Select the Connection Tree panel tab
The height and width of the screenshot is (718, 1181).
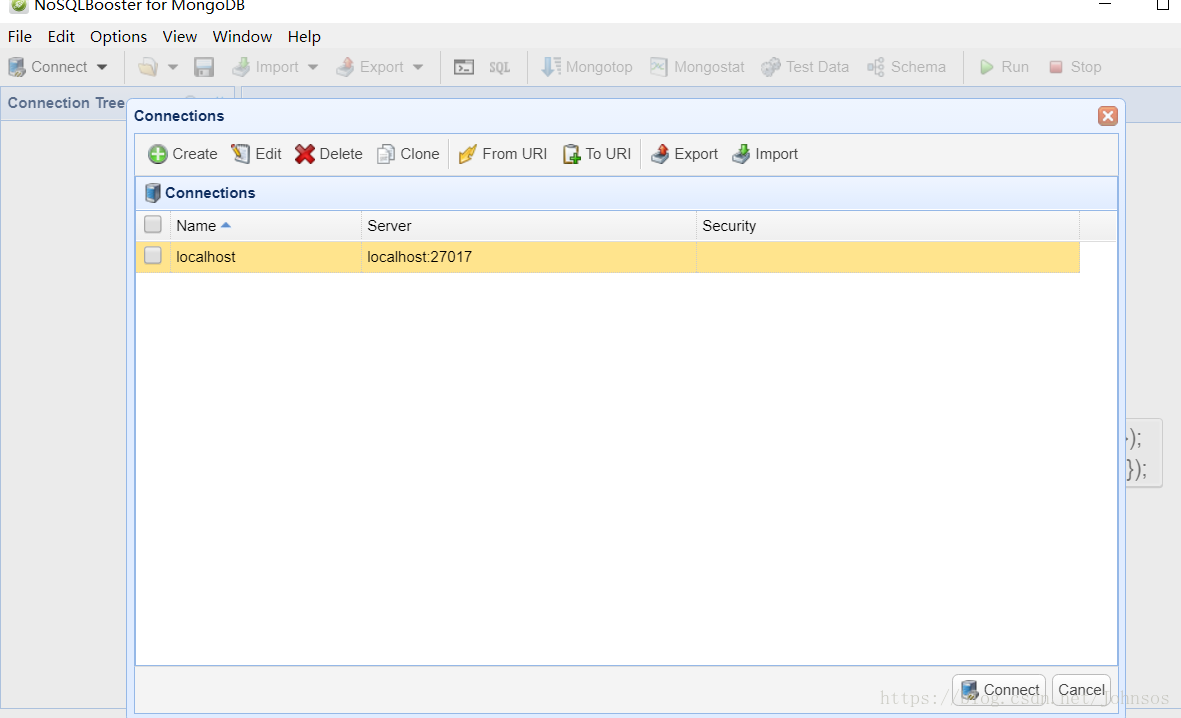(66, 102)
